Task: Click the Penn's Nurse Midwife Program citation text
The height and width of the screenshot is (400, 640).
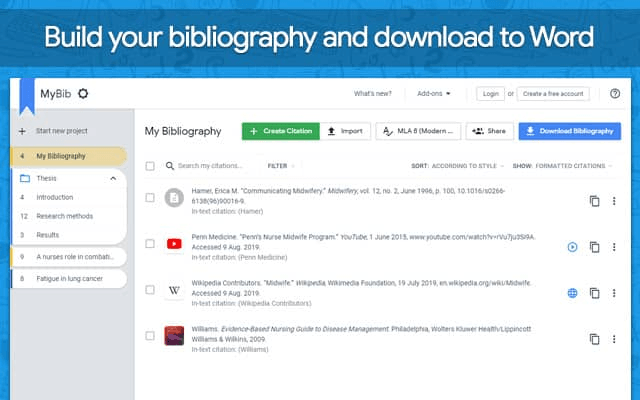Action: pyautogui.click(x=363, y=242)
